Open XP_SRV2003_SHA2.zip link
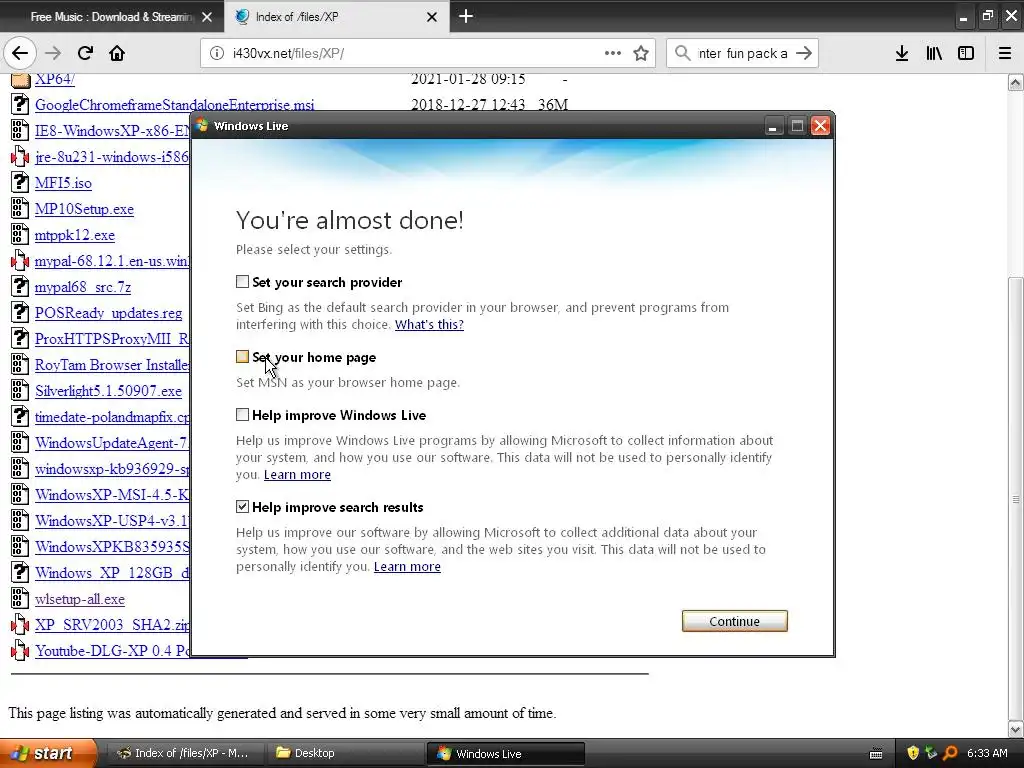The width and height of the screenshot is (1024, 768). (x=112, y=625)
